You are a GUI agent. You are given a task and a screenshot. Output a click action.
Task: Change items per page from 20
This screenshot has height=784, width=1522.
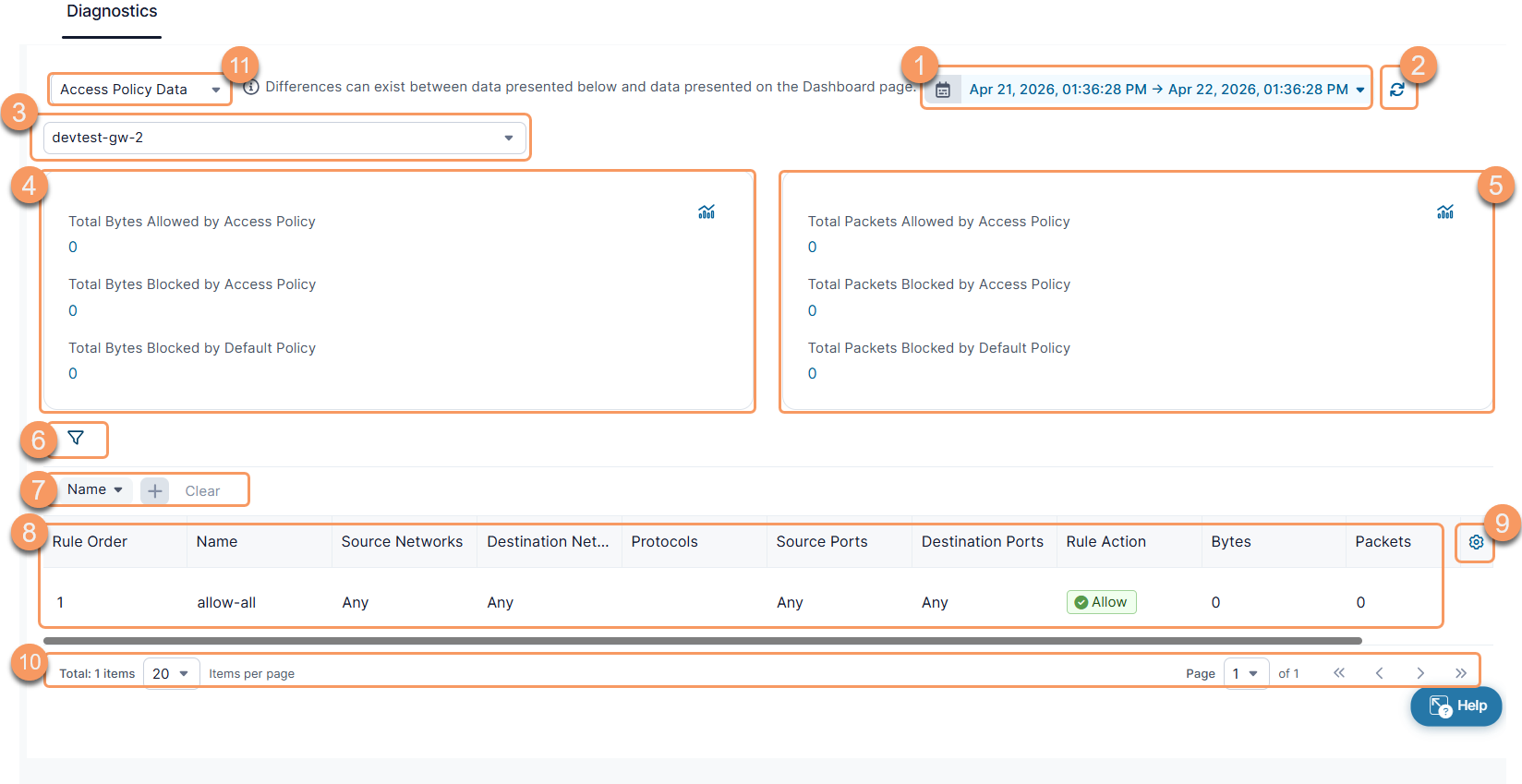[x=171, y=673]
